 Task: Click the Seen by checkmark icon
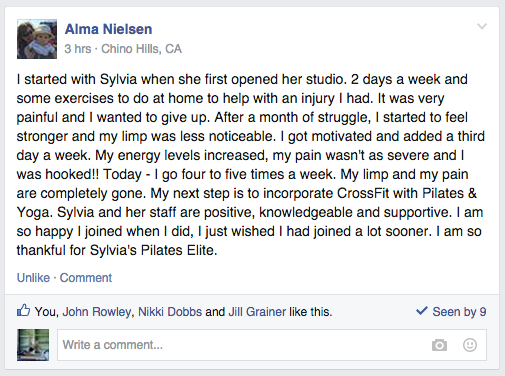coord(422,311)
